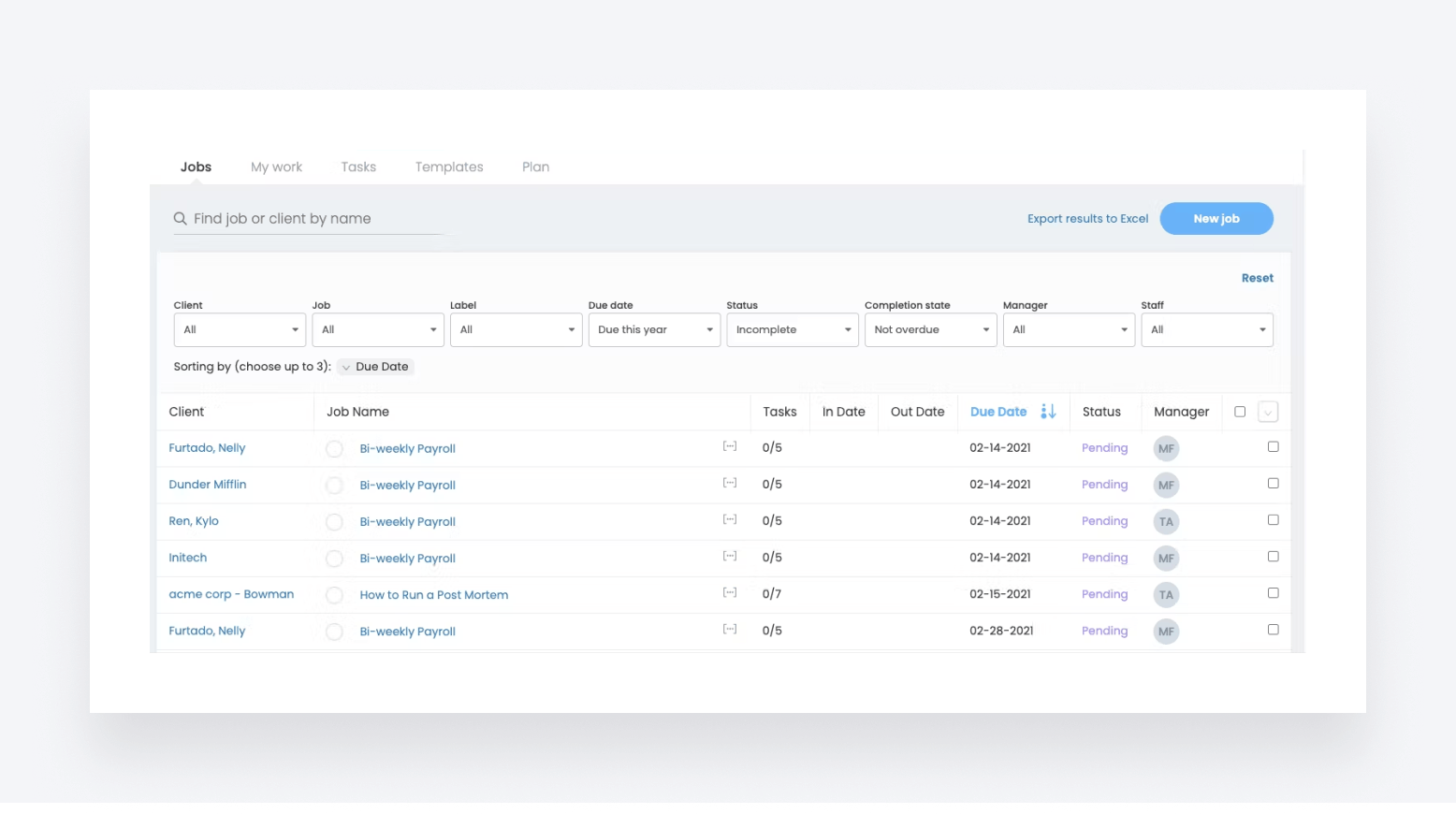Mark Initech Bi-weekly Payroll status circle
1456x814 pixels.
334,559
